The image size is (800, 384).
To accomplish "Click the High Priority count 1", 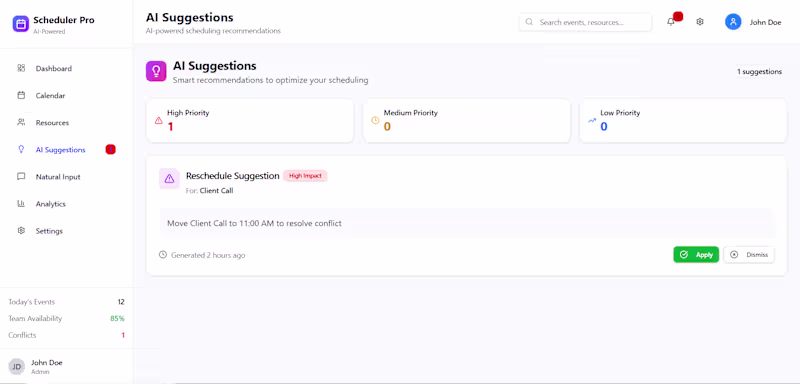I will (170, 127).
